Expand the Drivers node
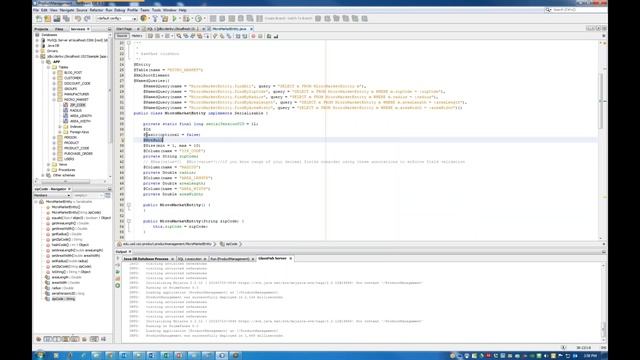 click(37, 51)
